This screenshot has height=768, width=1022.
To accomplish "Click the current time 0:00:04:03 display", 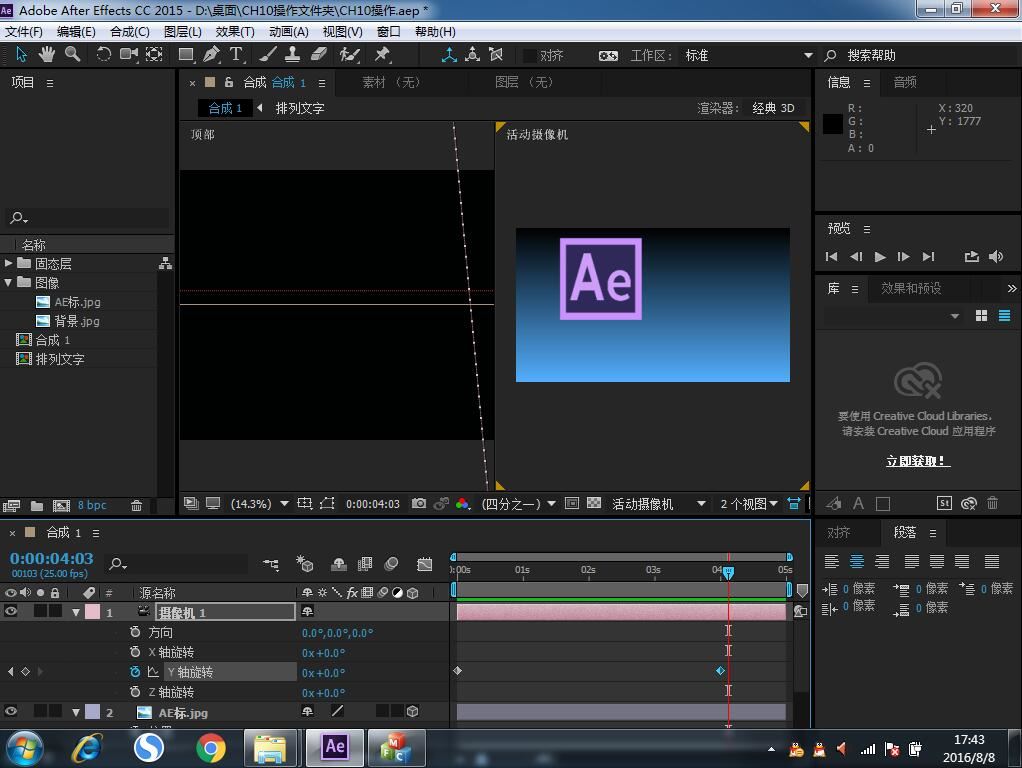I will tap(51, 558).
